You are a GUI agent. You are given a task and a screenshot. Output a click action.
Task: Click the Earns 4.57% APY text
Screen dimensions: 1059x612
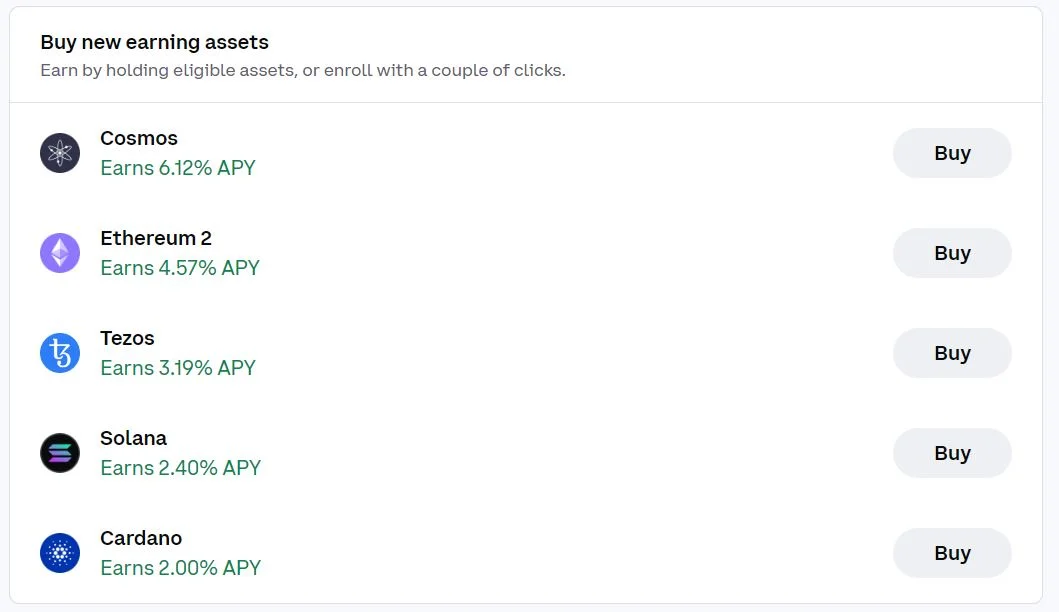pos(180,268)
